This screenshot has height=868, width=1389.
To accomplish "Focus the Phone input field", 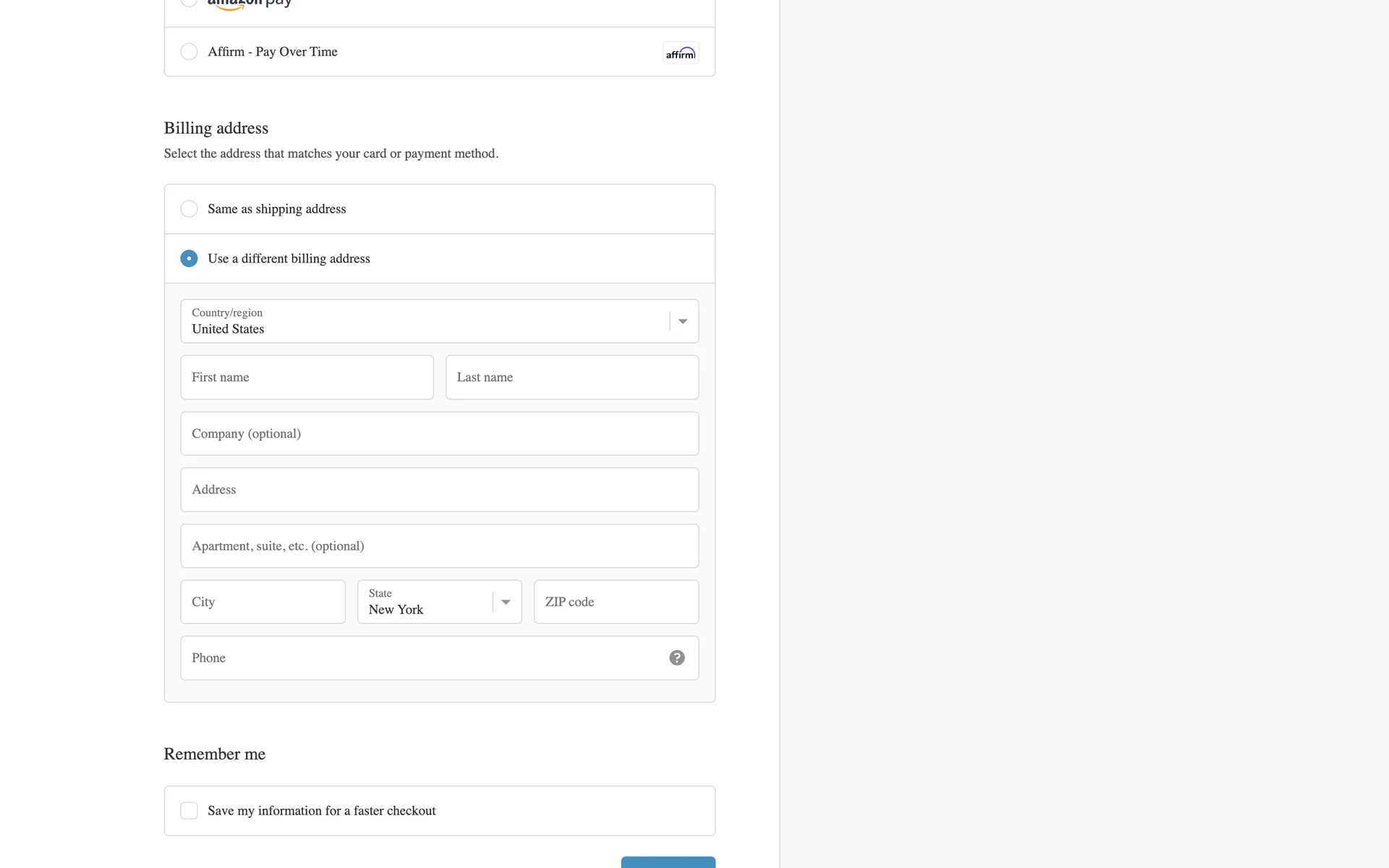I will (420, 658).
